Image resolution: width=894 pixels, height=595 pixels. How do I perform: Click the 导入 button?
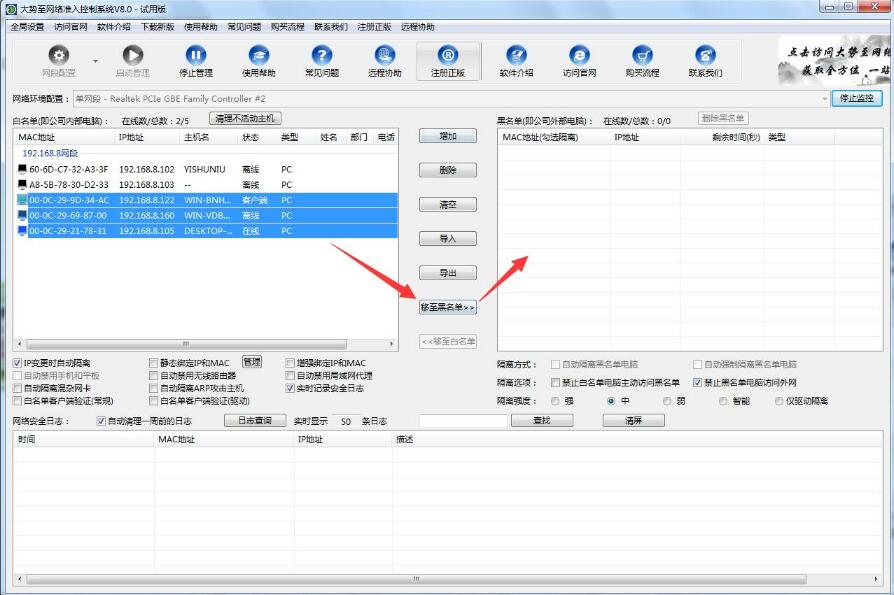point(448,238)
